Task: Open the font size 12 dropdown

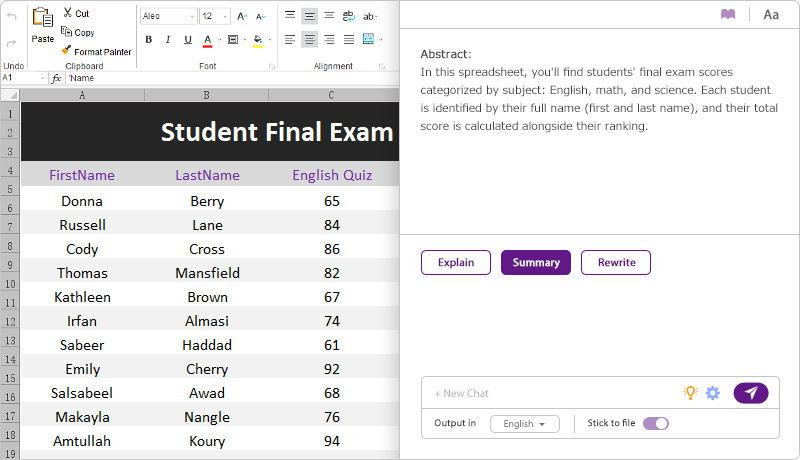Action: 225,17
